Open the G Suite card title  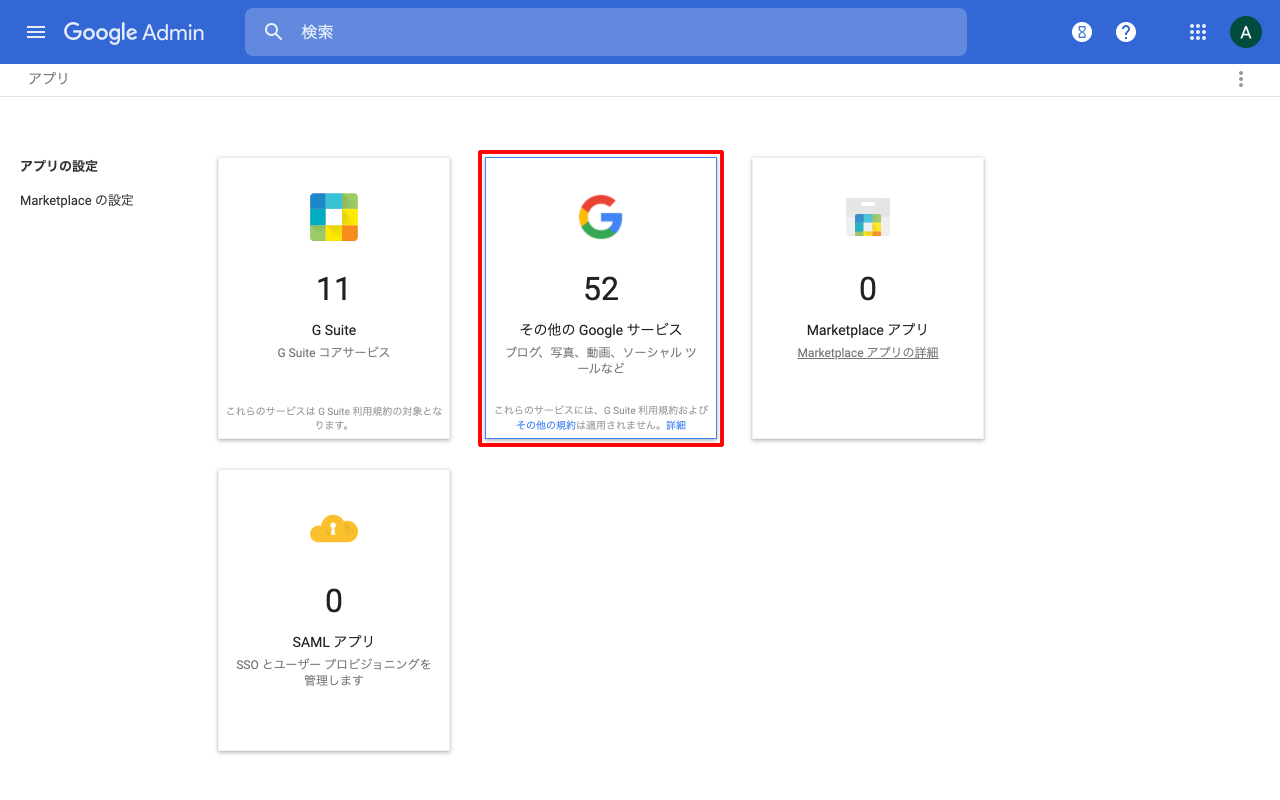click(334, 330)
